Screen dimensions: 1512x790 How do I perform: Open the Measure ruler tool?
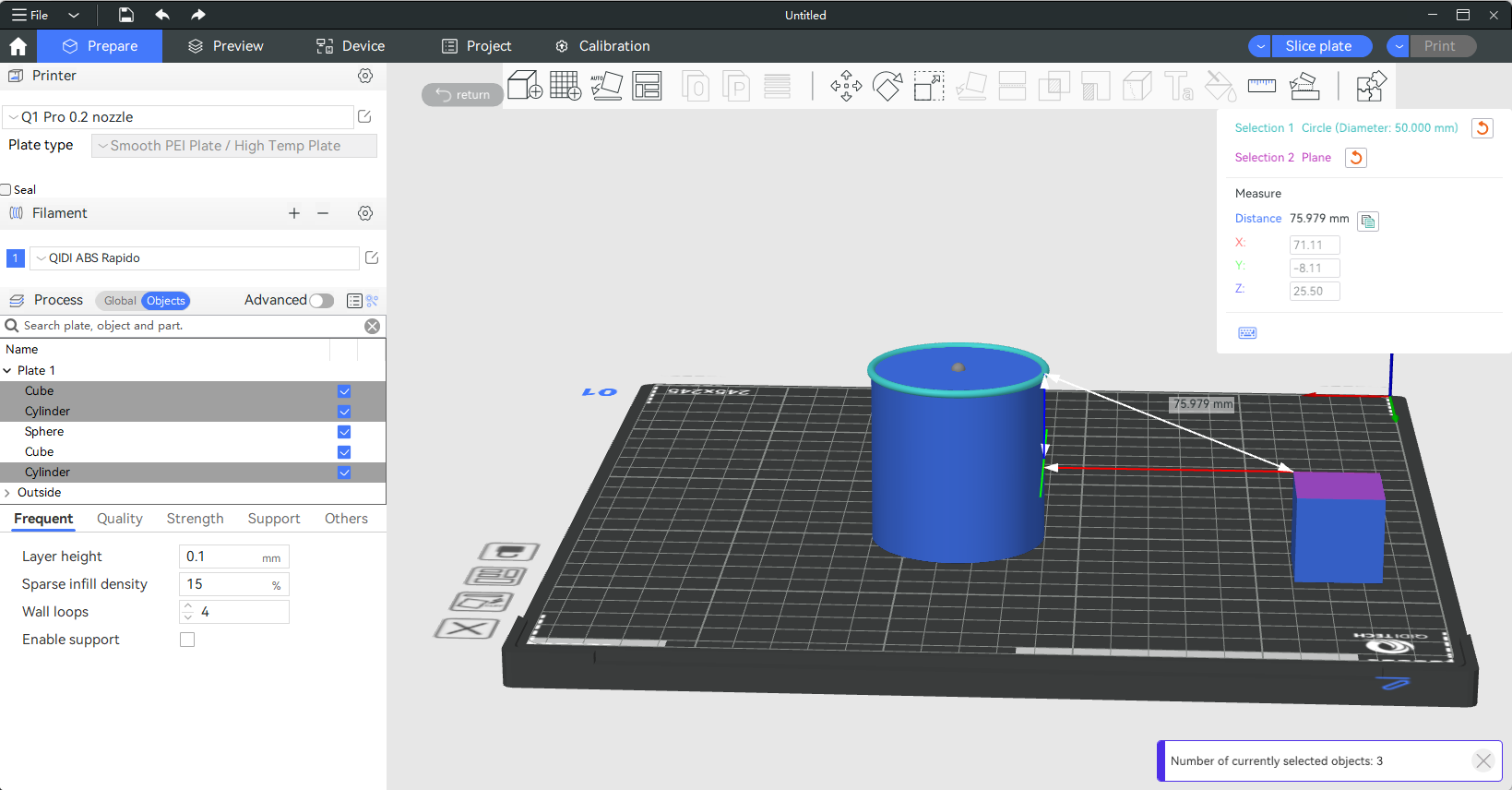(x=1261, y=87)
